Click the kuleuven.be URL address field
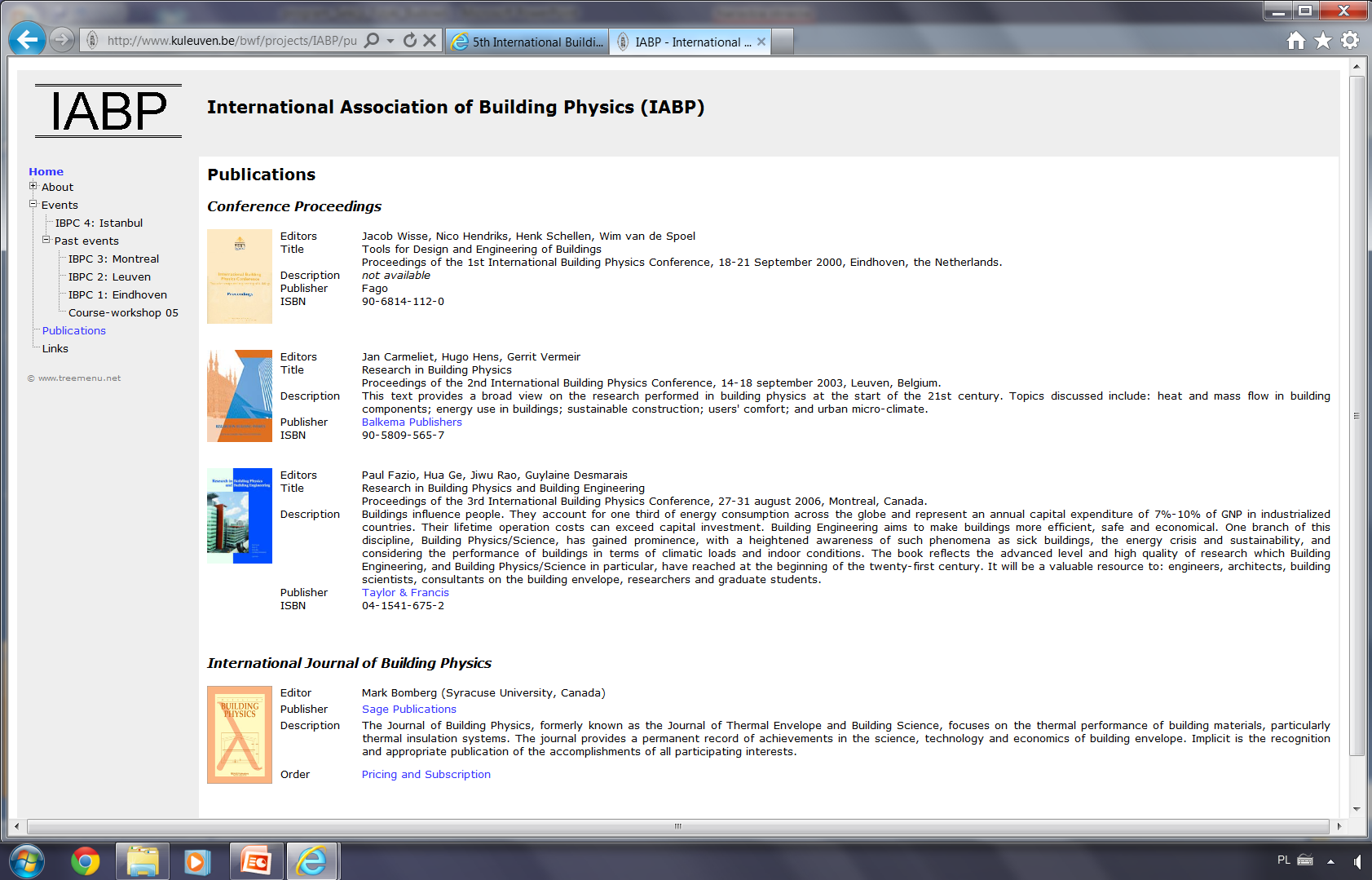1372x880 pixels. tap(232, 40)
